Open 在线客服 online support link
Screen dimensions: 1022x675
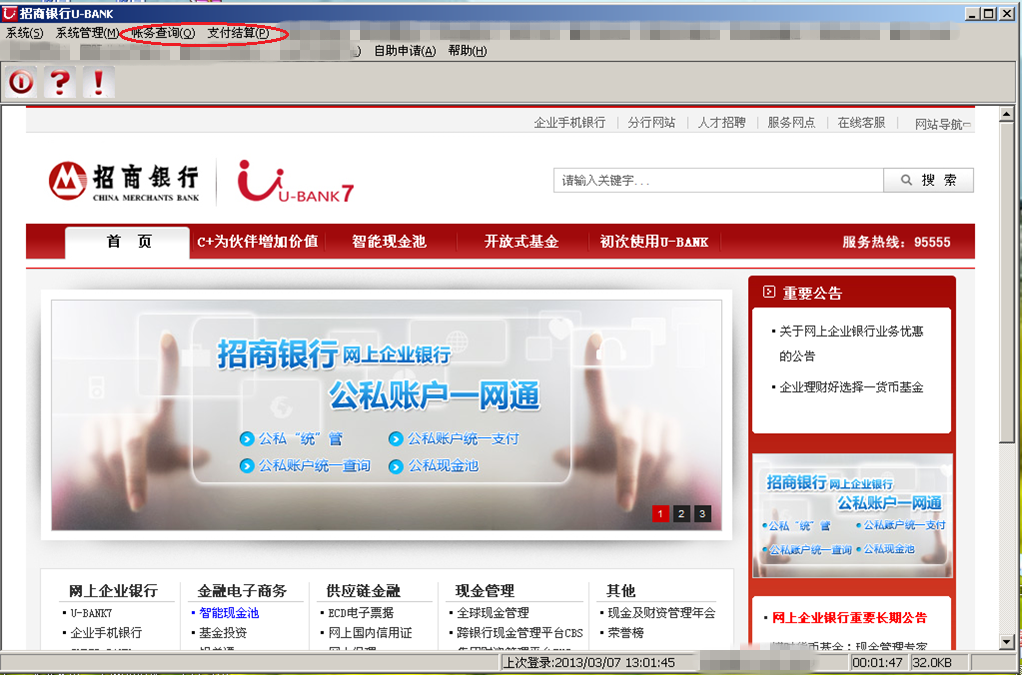point(862,122)
